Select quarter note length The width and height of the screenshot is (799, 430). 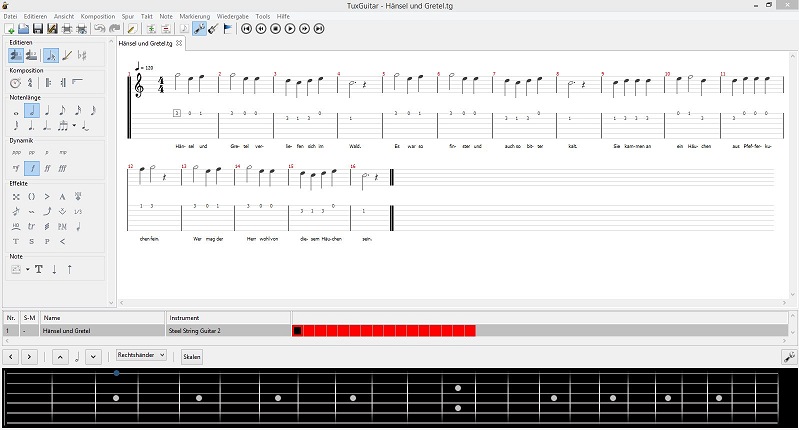click(47, 111)
